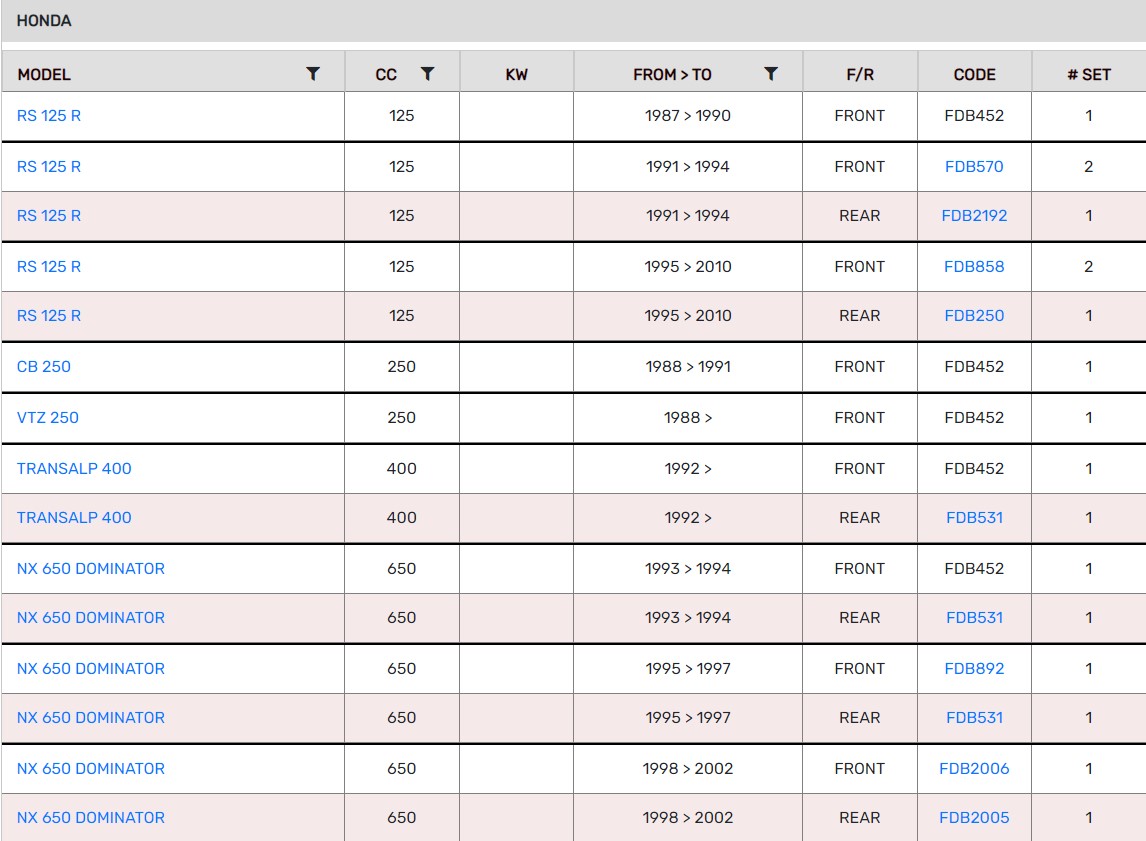
Task: Click the F/R column header
Action: [x=859, y=75]
